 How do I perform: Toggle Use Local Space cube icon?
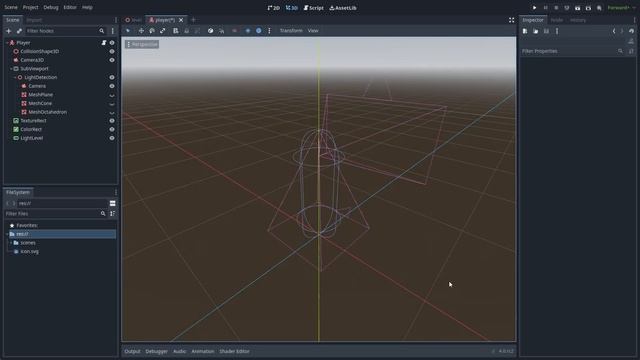(x=210, y=31)
